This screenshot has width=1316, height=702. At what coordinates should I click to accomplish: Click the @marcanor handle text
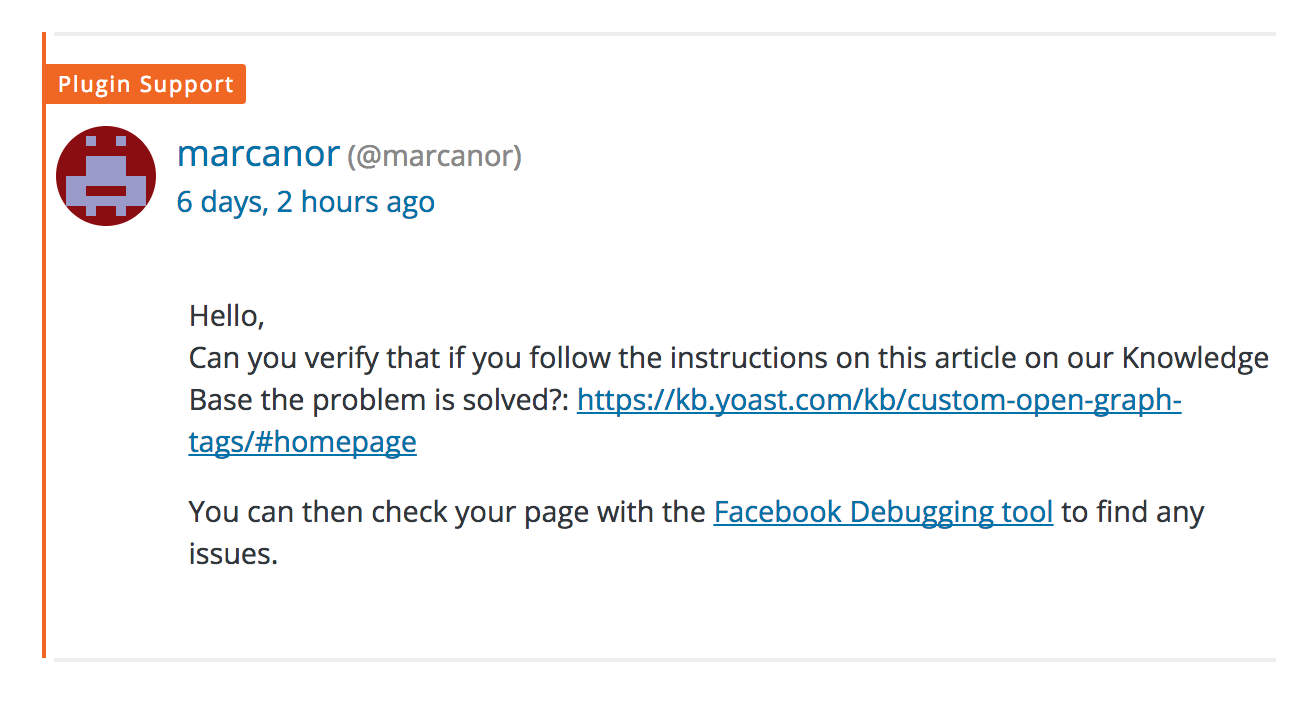coord(434,157)
